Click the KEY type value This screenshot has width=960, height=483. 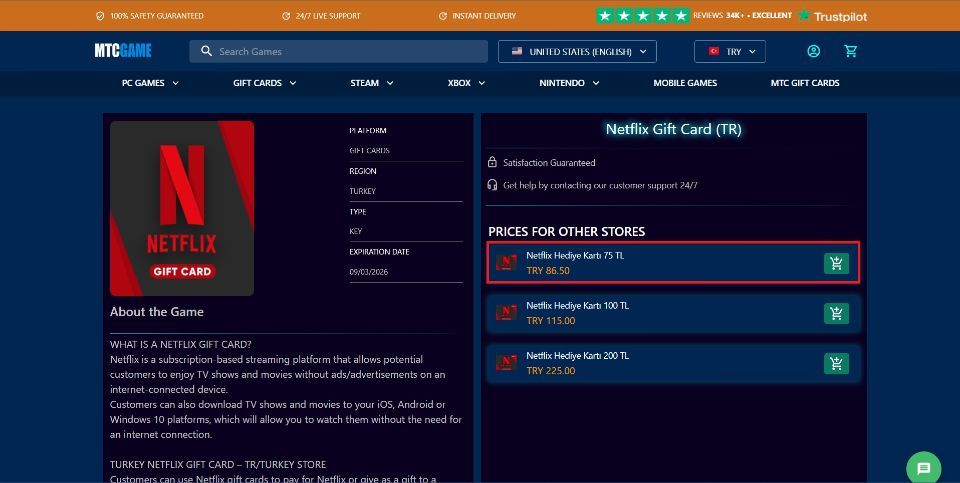coord(356,231)
